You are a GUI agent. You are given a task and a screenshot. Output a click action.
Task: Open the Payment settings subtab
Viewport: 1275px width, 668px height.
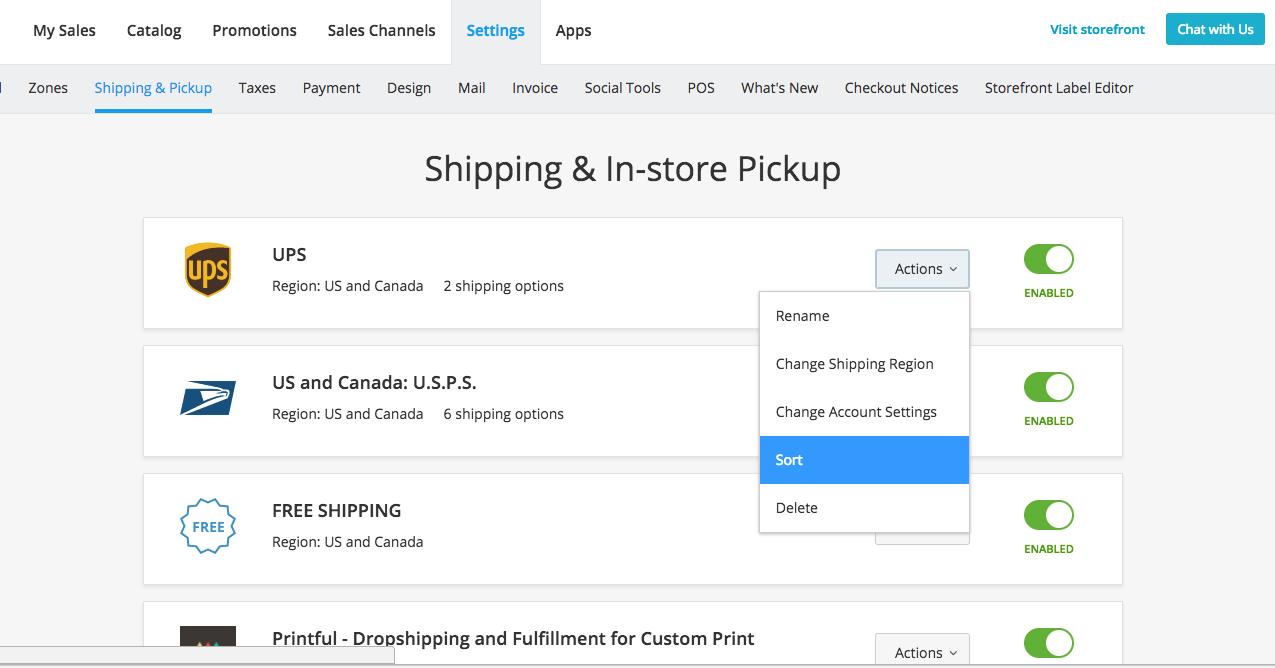[331, 88]
